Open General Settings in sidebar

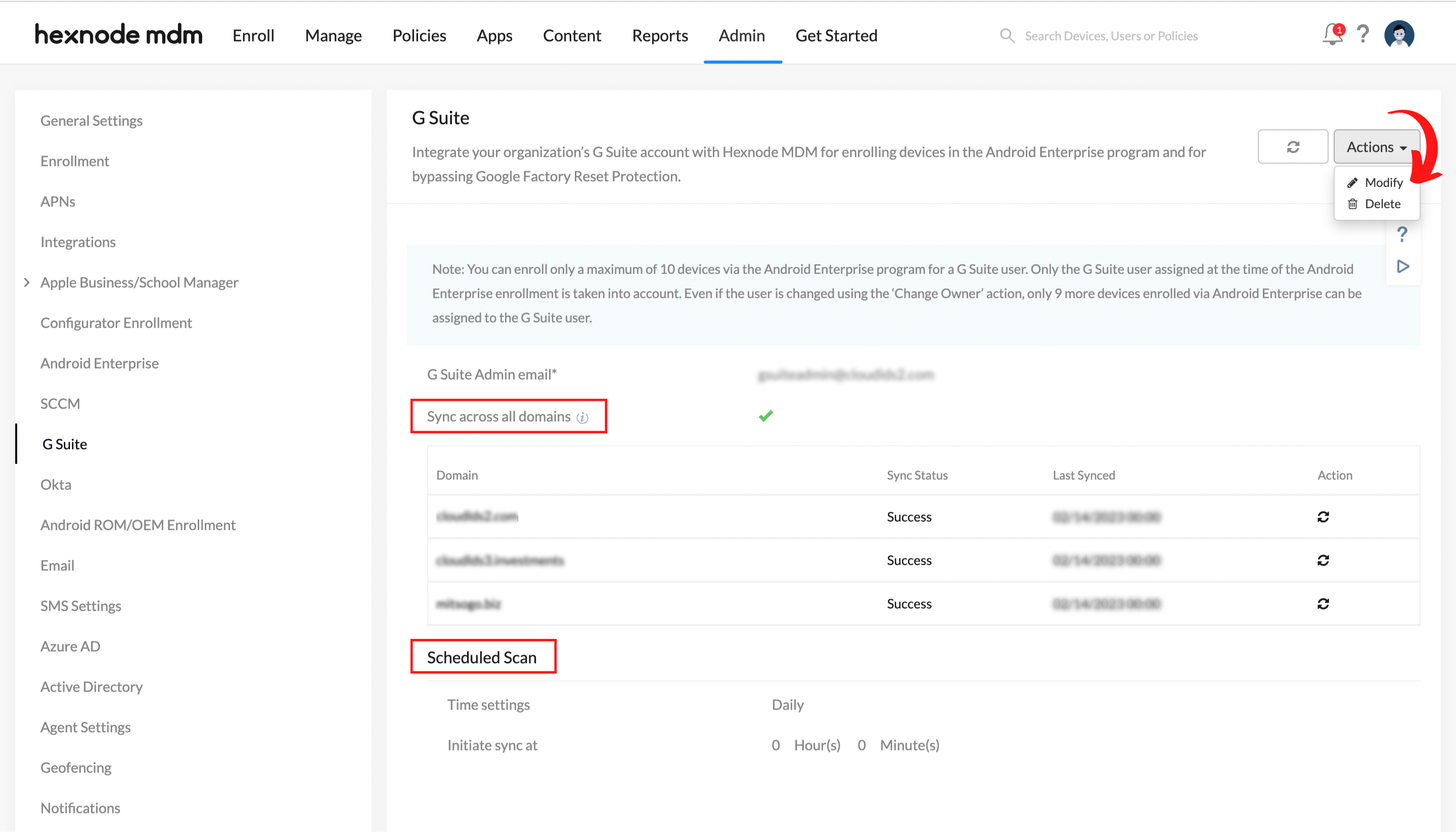click(x=92, y=121)
